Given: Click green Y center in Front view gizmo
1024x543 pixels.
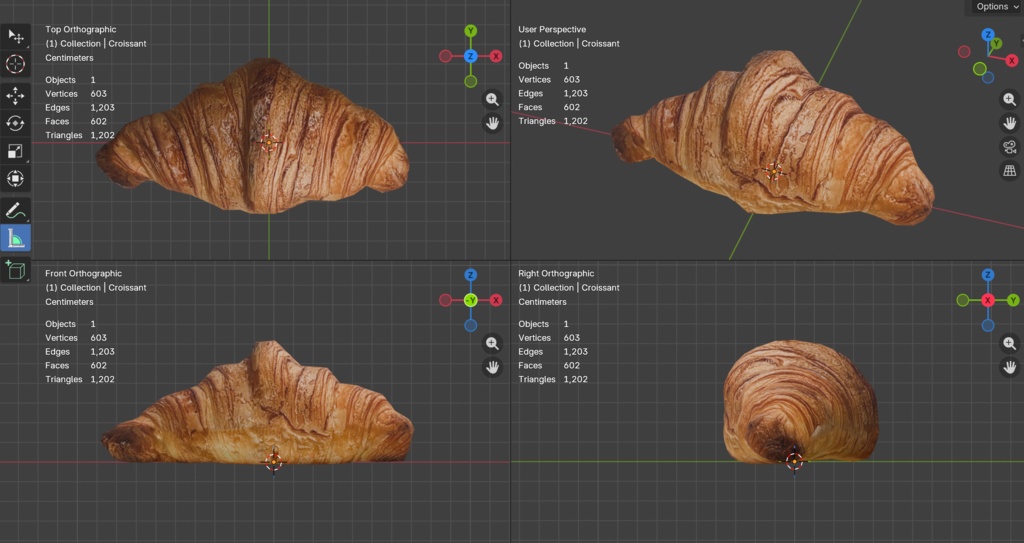Looking at the screenshot, I should click(x=470, y=301).
